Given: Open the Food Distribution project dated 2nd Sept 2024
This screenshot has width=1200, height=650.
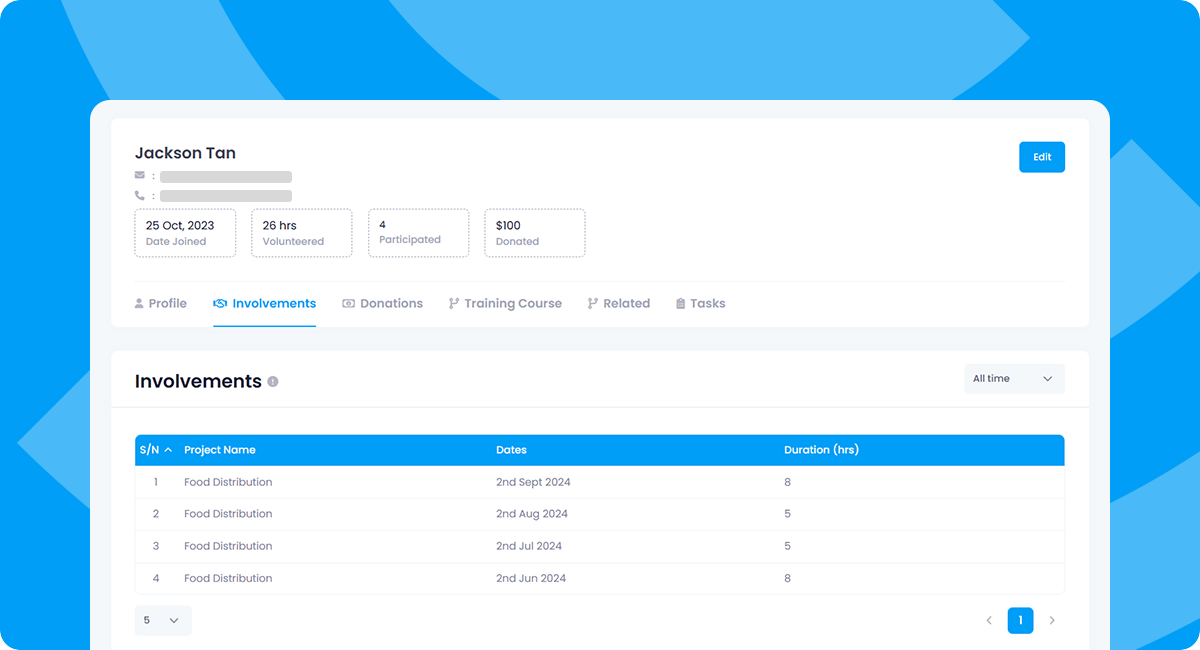Looking at the screenshot, I should point(226,481).
